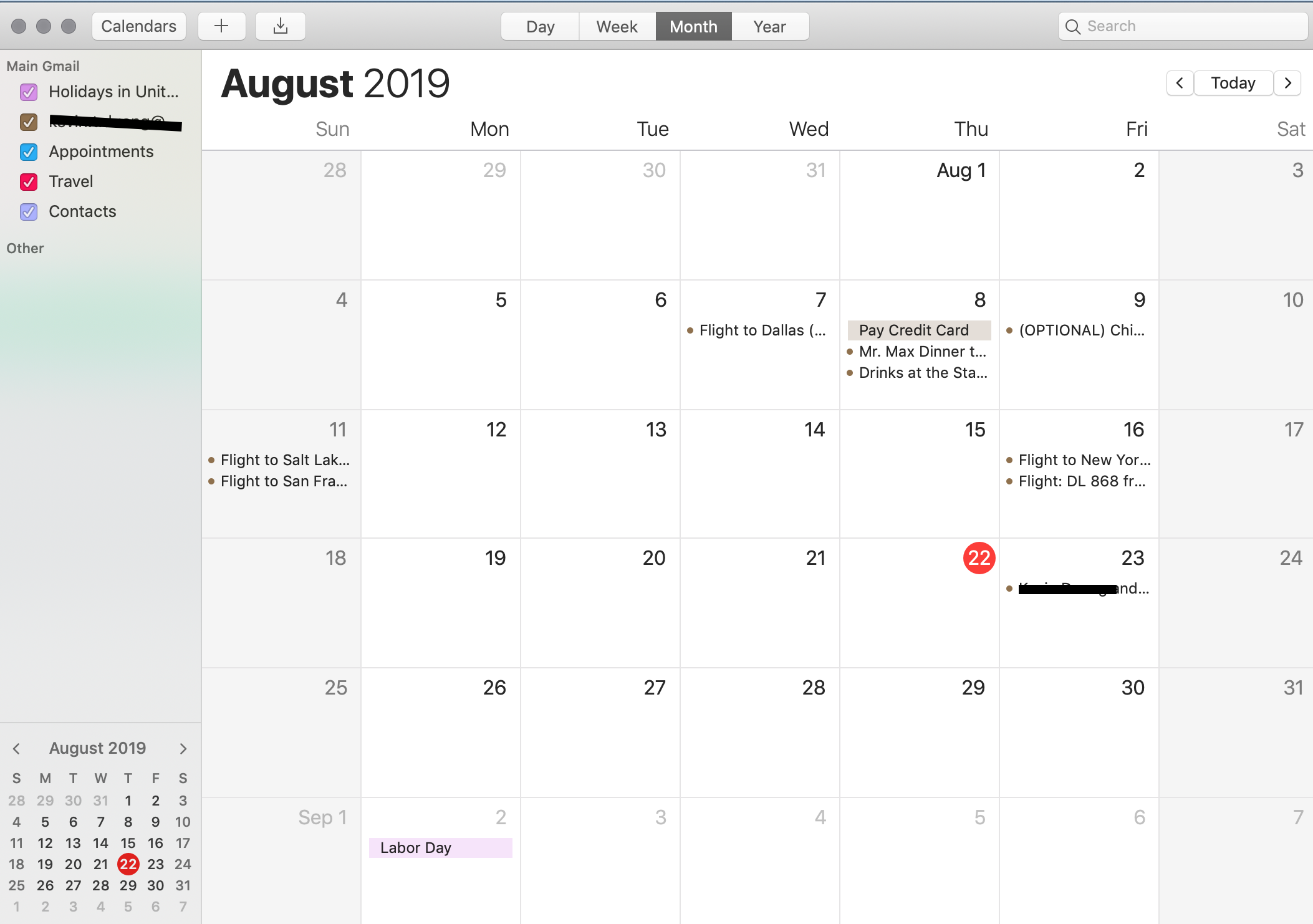This screenshot has width=1313, height=924.
Task: Click mini calendar forward arrow
Action: 184,748
